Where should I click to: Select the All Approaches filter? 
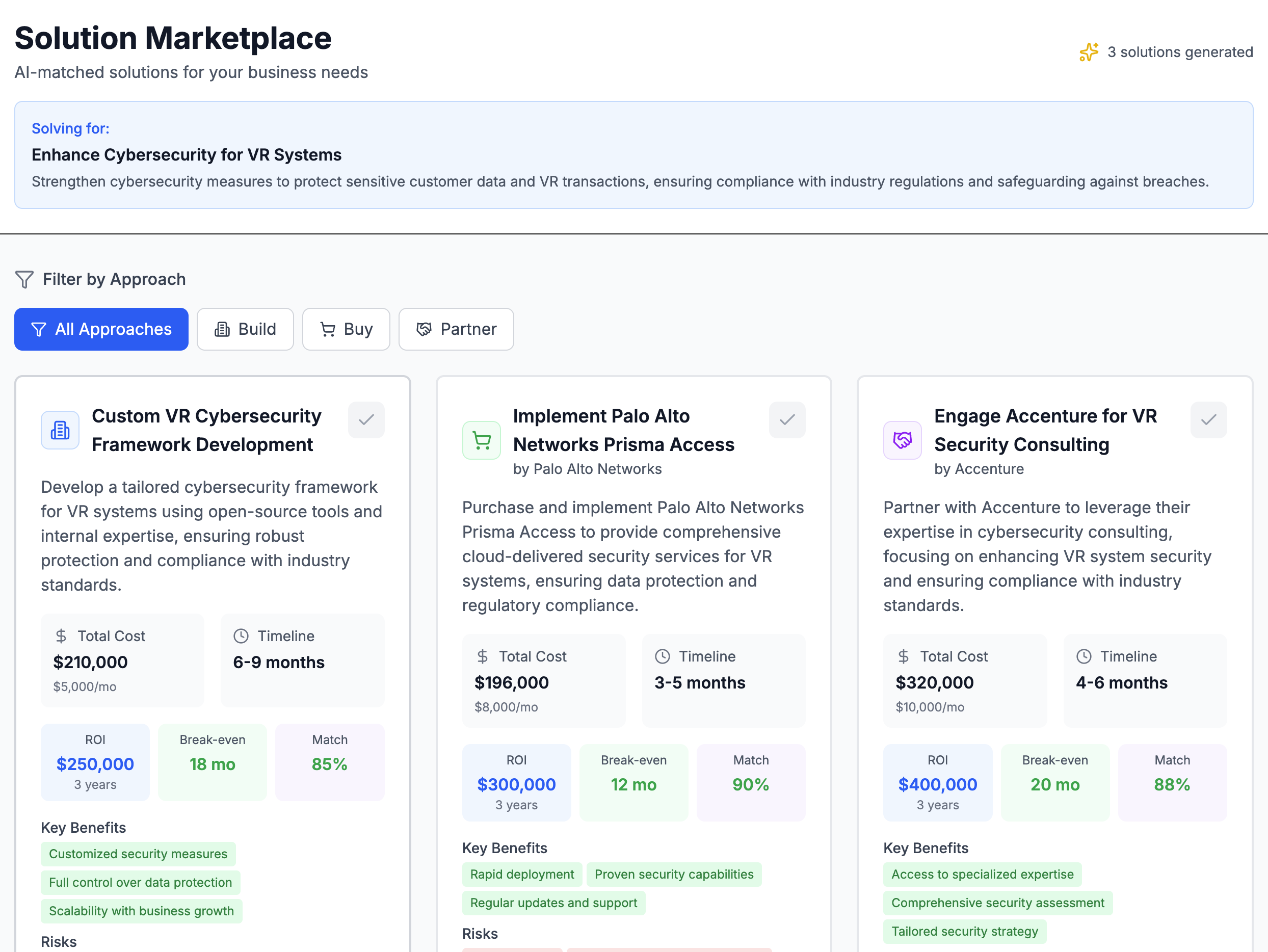point(101,329)
